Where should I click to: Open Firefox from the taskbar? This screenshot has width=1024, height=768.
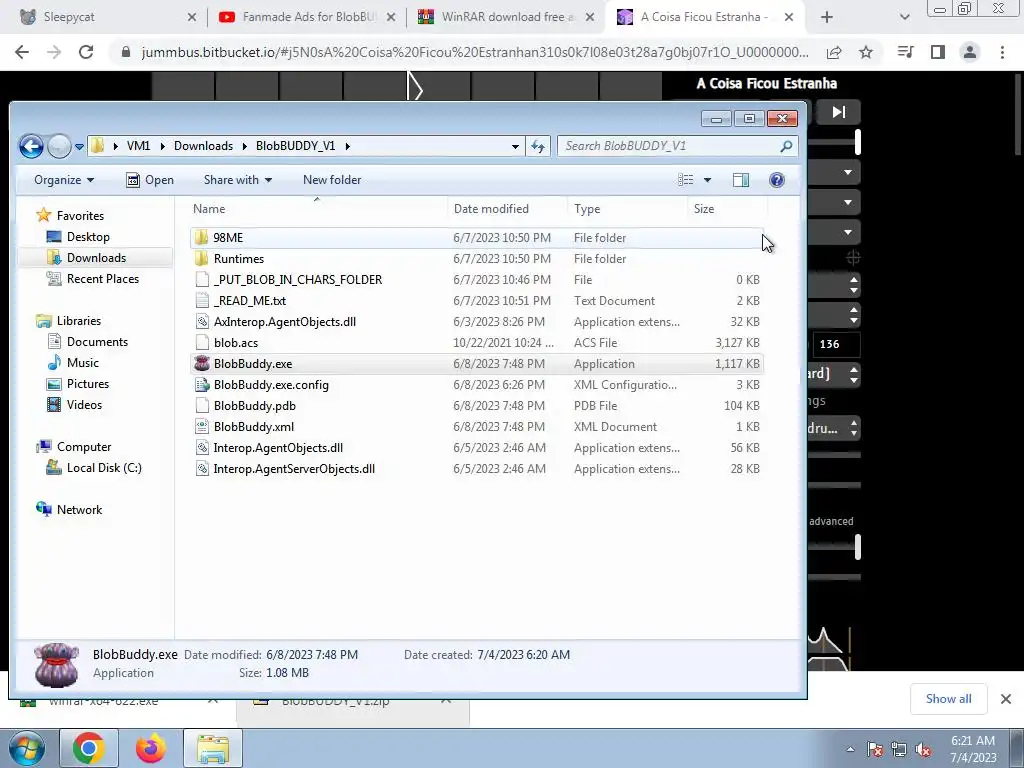(x=151, y=748)
